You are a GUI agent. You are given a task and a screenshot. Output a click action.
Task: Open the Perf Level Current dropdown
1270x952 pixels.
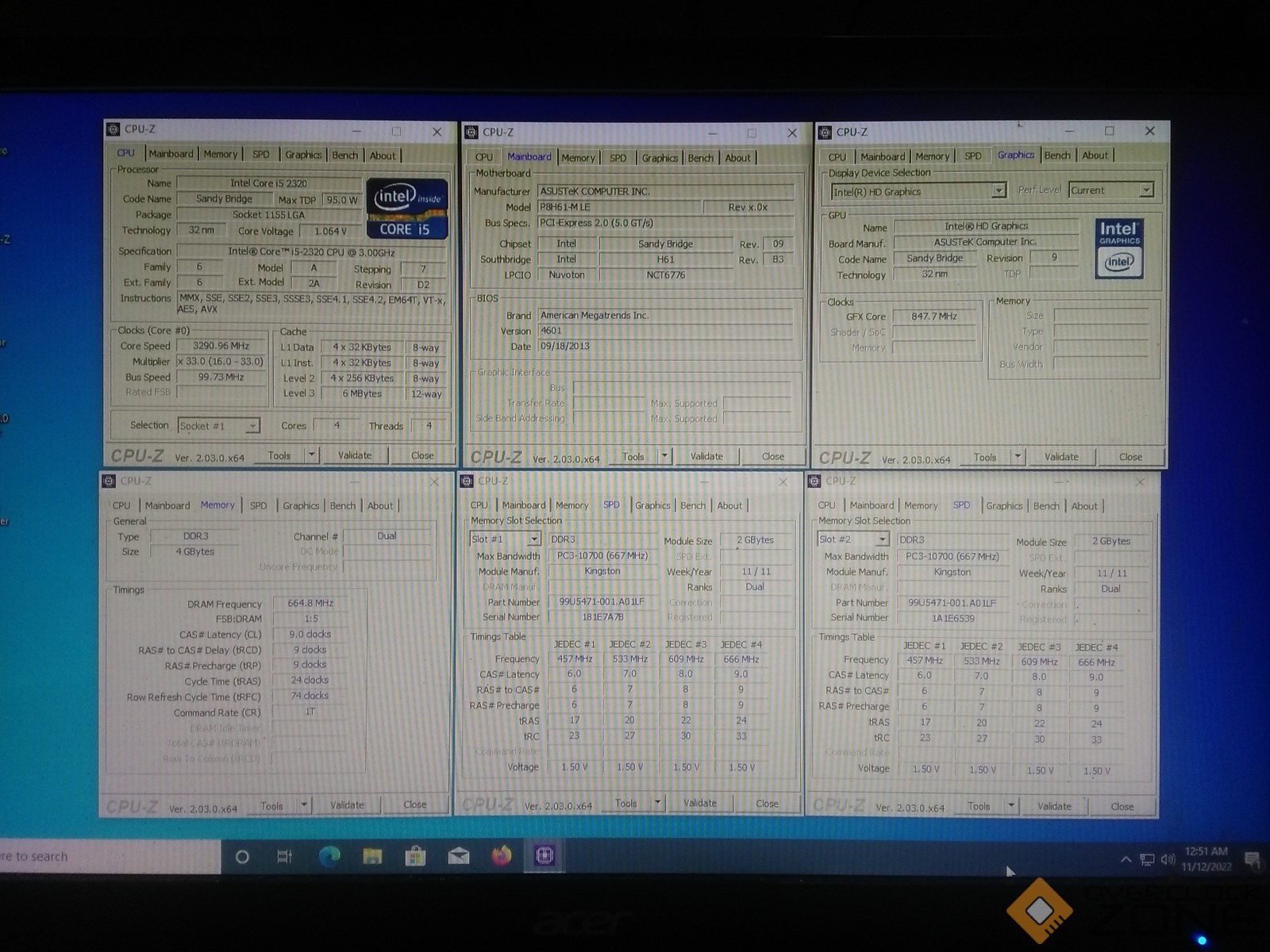click(x=1110, y=190)
